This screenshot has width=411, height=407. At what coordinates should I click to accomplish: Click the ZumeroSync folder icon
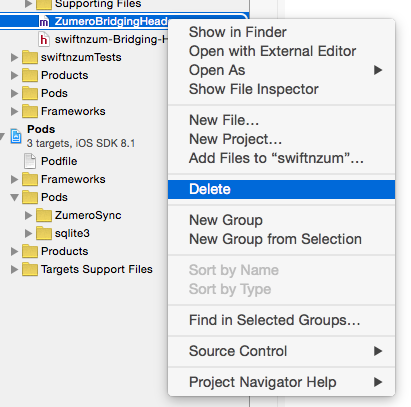coord(44,215)
